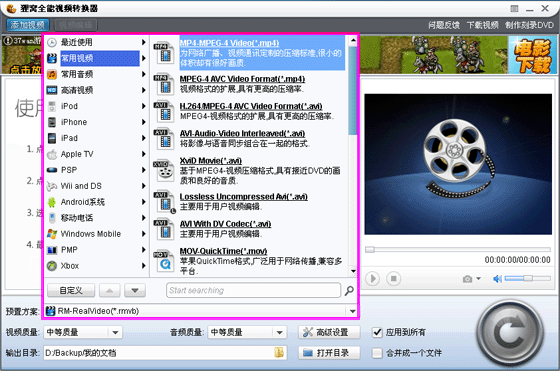The width and height of the screenshot is (560, 371).
Task: Click the PSP device icon
Action: 52,170
